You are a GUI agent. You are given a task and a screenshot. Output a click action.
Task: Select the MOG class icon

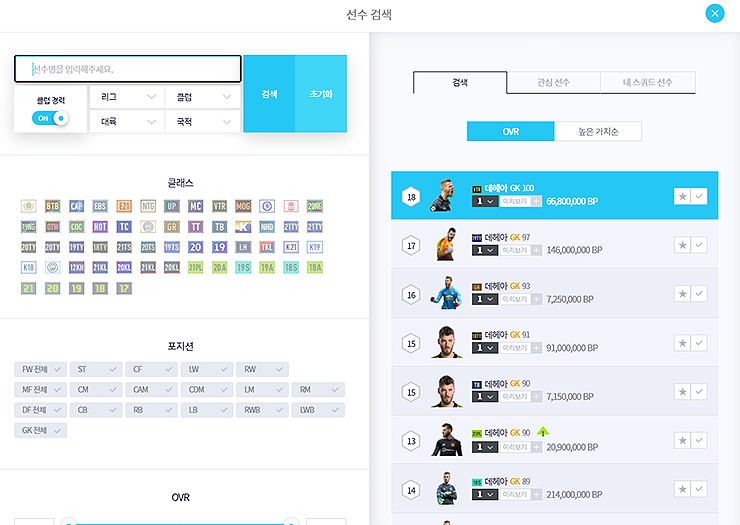pyautogui.click(x=243, y=206)
